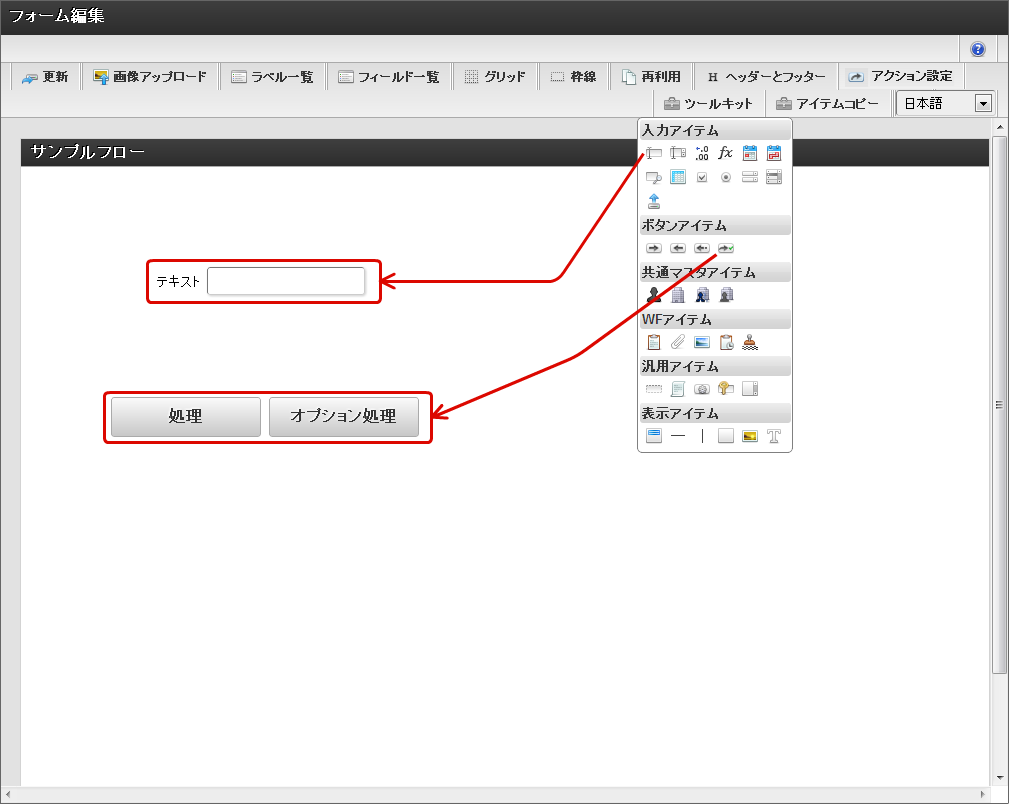Select the radio button input item icon

coord(726,177)
